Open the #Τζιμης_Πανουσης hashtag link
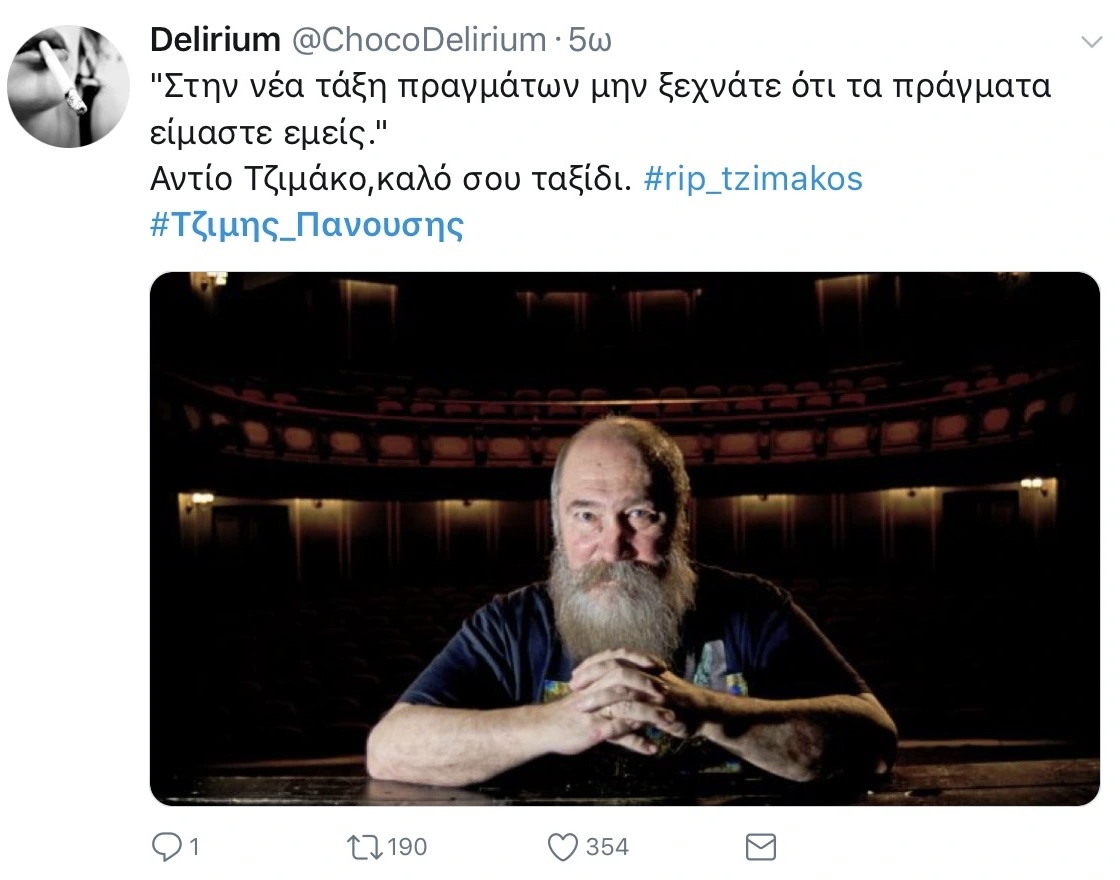1120x880 pixels. [307, 224]
